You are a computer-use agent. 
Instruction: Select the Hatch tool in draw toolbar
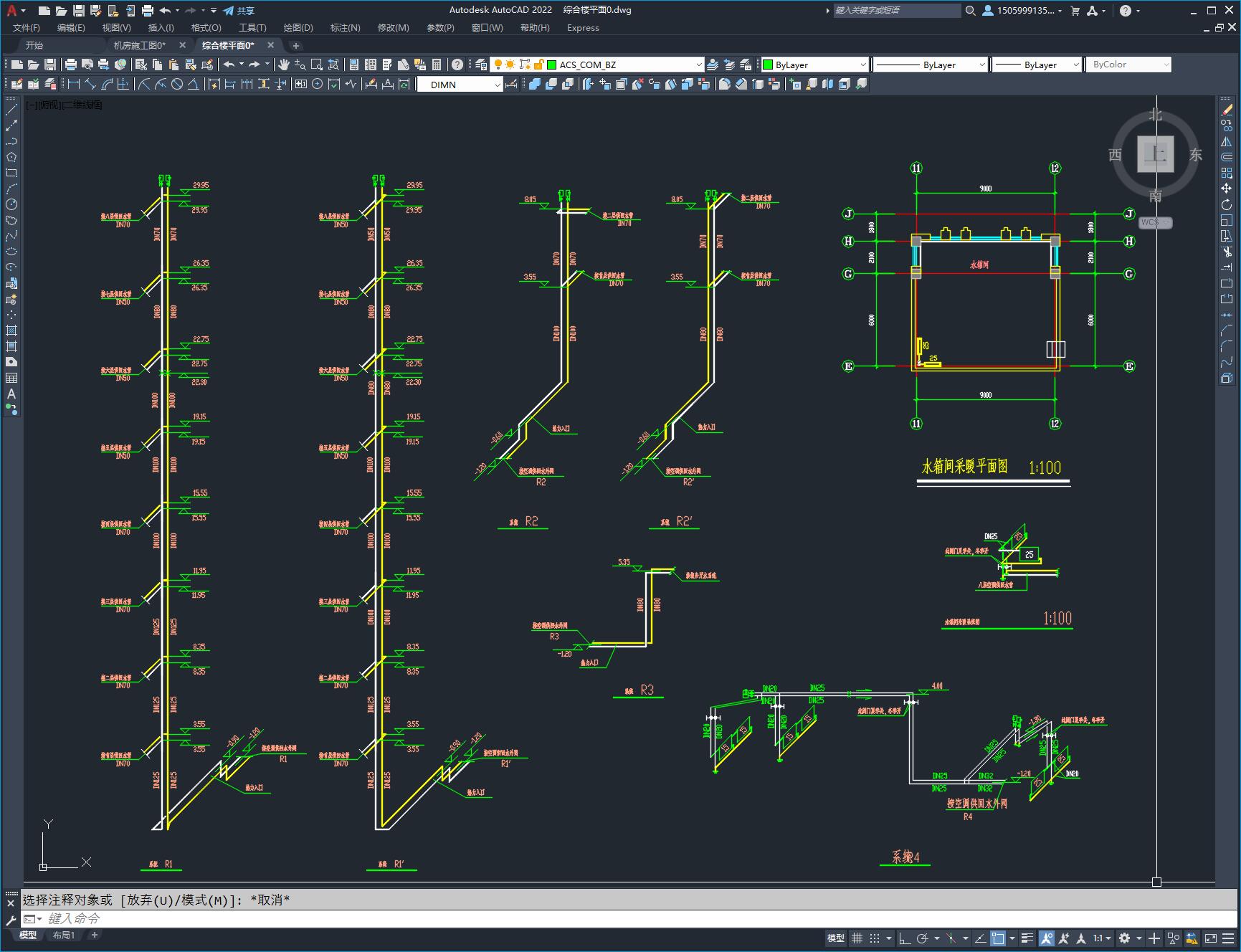pyautogui.click(x=11, y=330)
